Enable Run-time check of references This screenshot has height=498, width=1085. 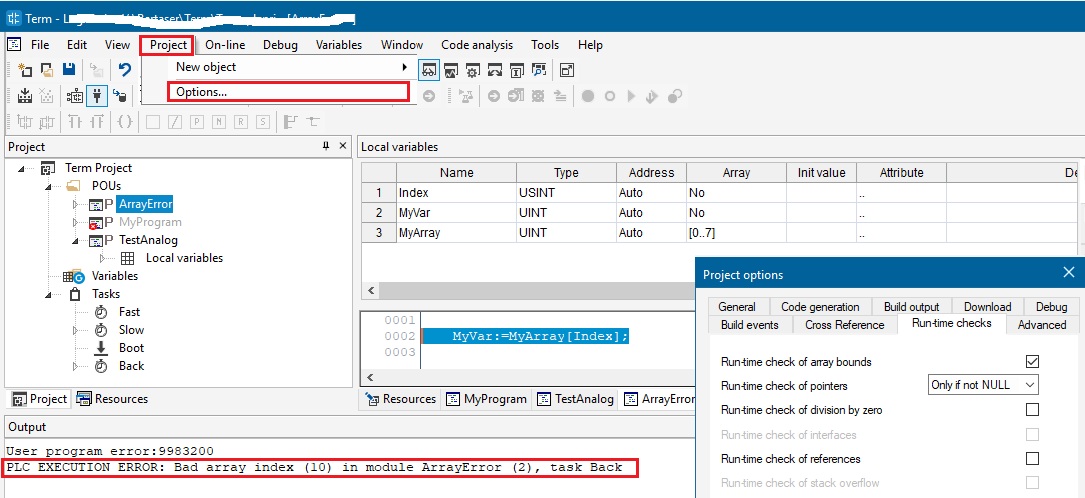pyautogui.click(x=1032, y=458)
